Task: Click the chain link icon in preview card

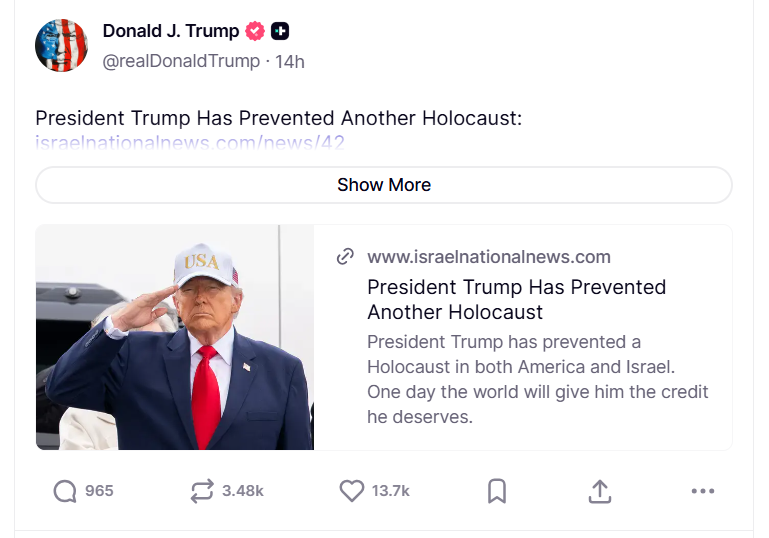Action: tap(345, 256)
